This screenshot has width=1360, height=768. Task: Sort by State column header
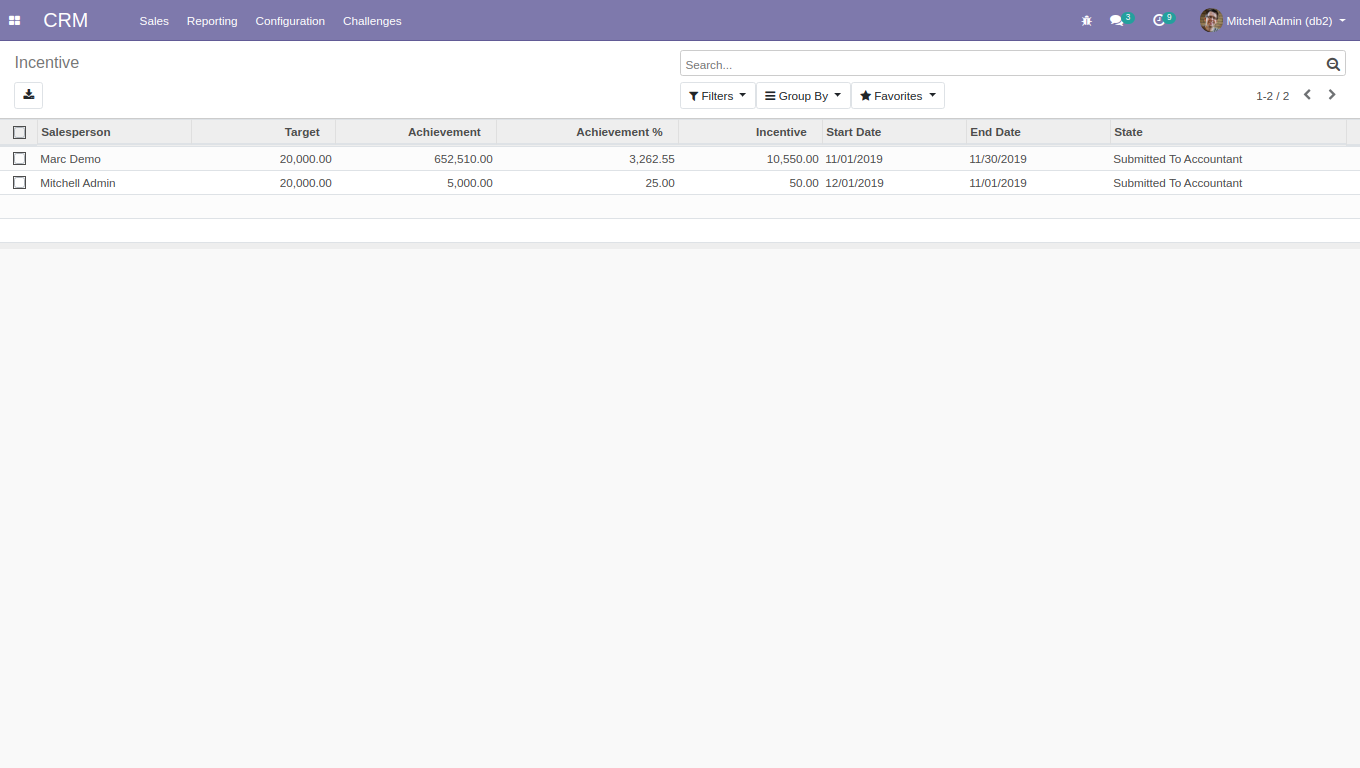tap(1228, 132)
